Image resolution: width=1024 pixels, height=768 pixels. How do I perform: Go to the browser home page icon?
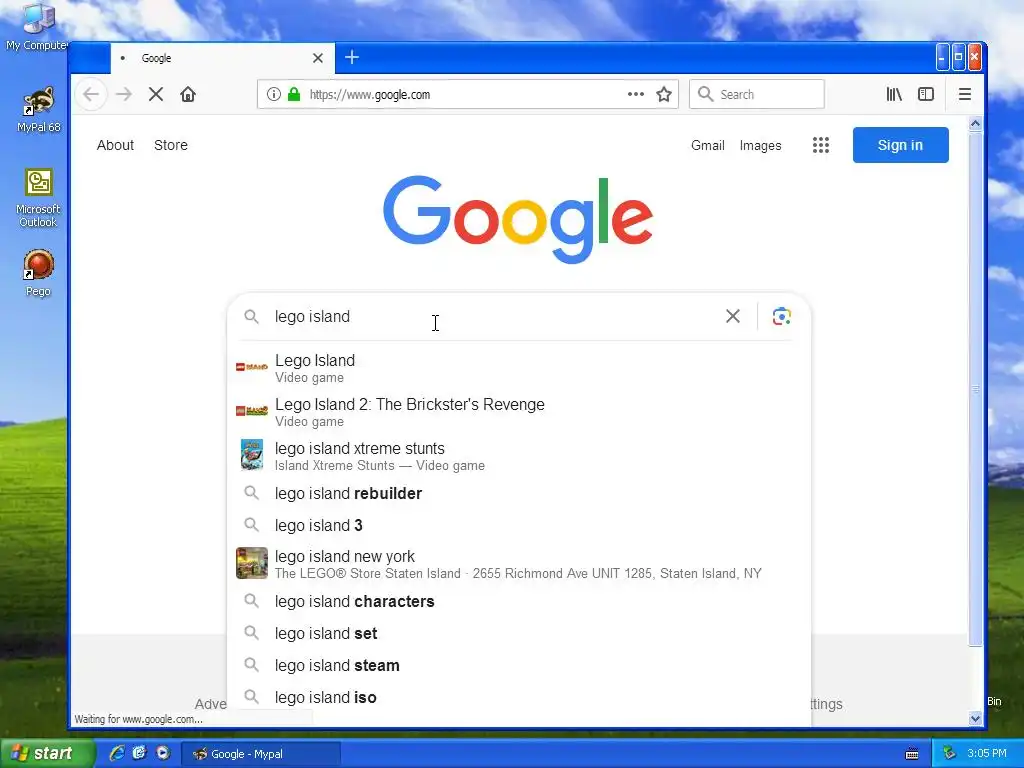188,94
